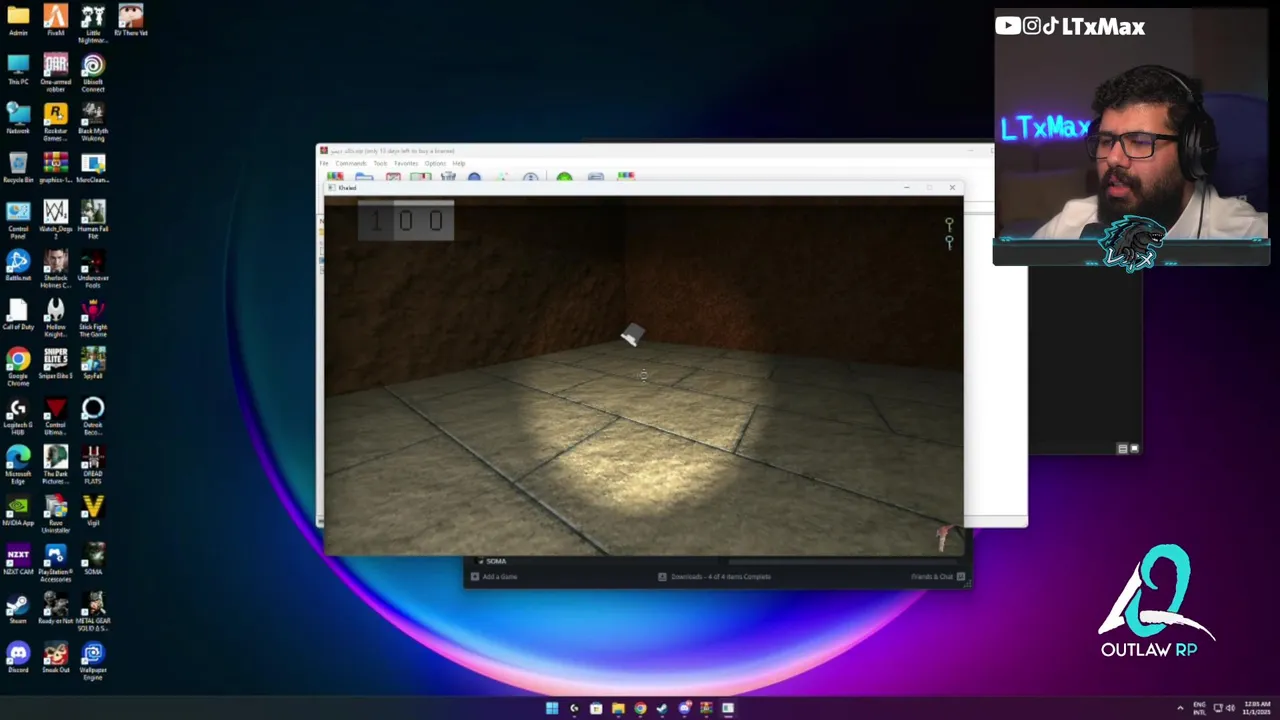The height and width of the screenshot is (720, 1280).
Task: Launch Sneak Out shortcut
Action: (x=56, y=657)
